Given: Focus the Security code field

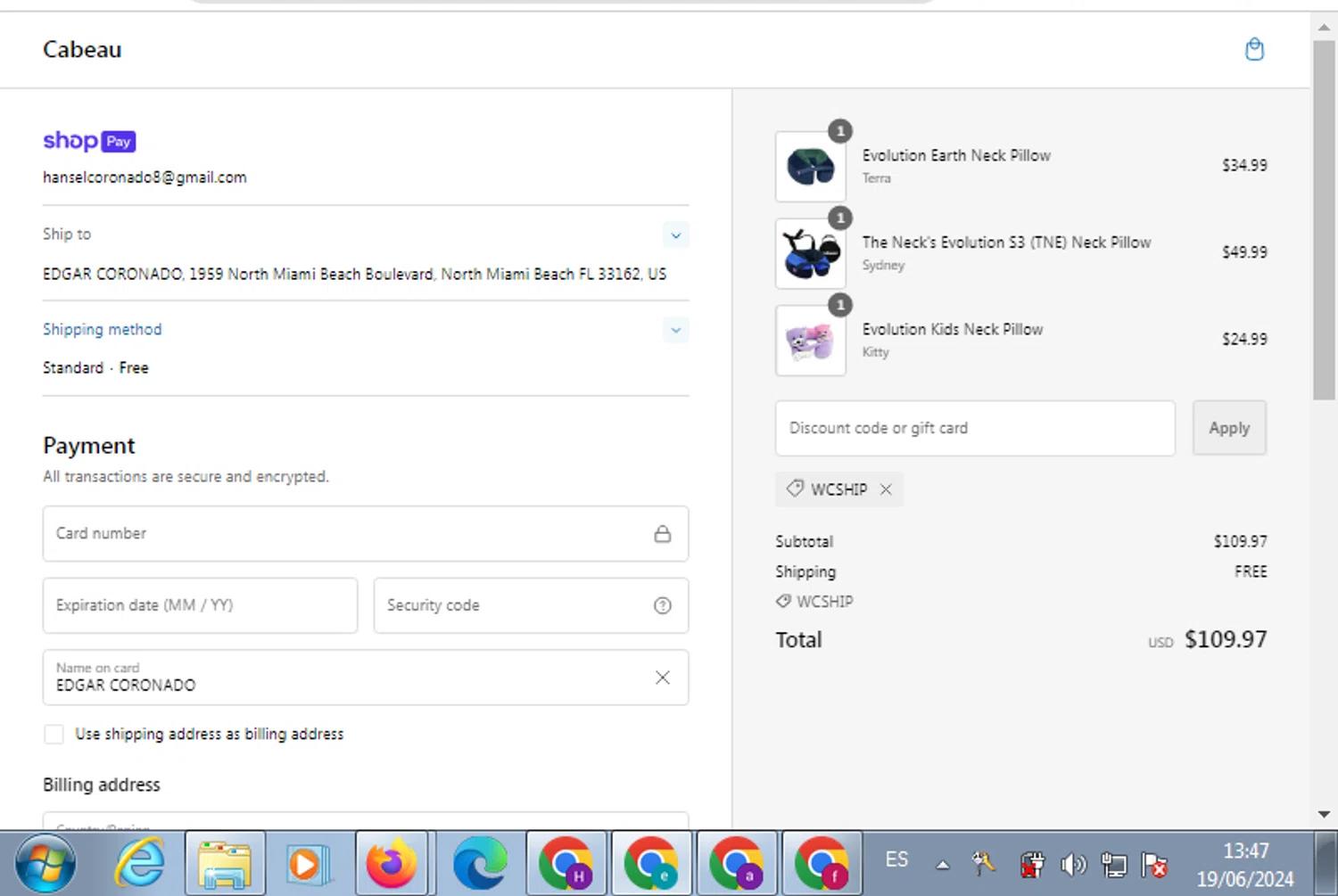Looking at the screenshot, I should coord(531,605).
